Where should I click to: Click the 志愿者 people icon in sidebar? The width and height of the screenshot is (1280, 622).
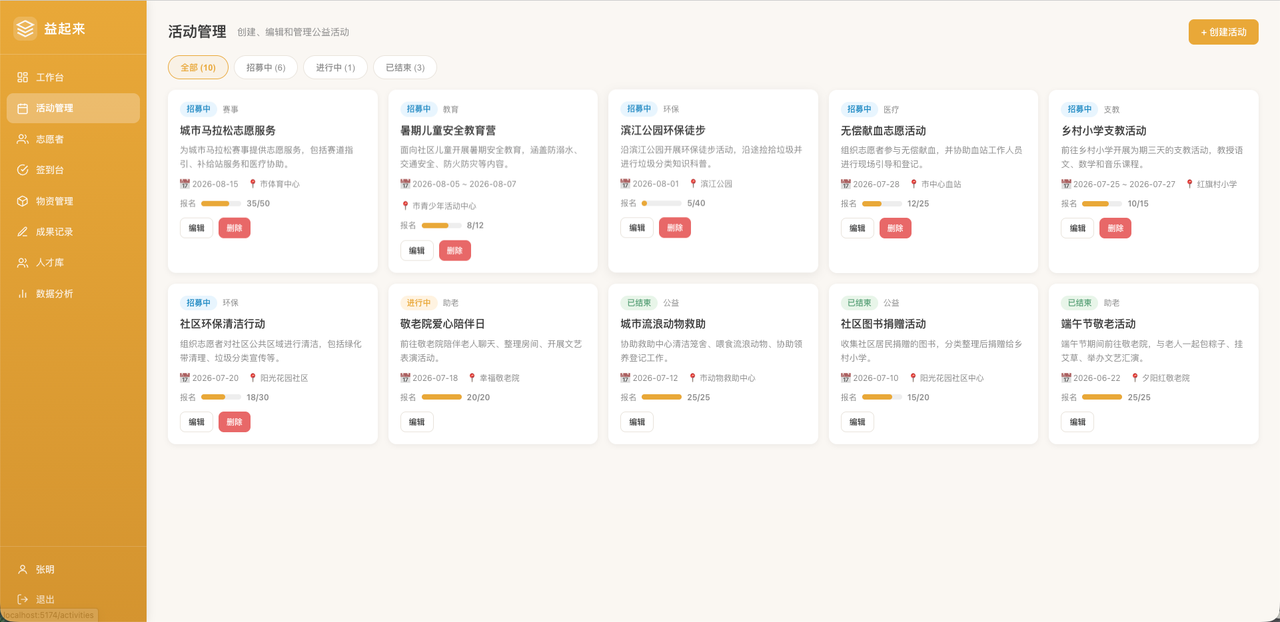click(x=23, y=139)
